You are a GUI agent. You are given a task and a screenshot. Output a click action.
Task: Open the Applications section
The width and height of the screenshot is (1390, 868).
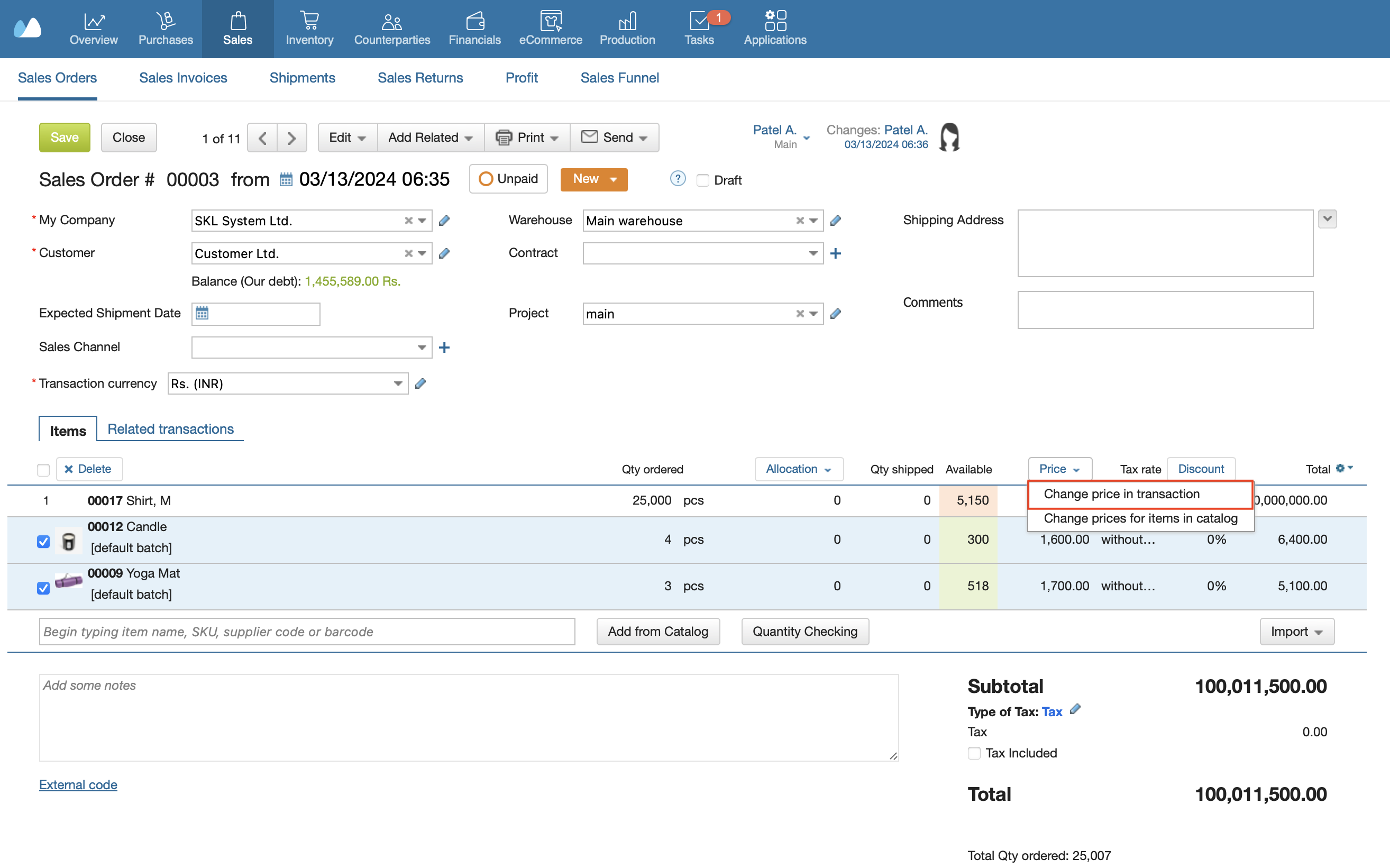pyautogui.click(x=775, y=29)
